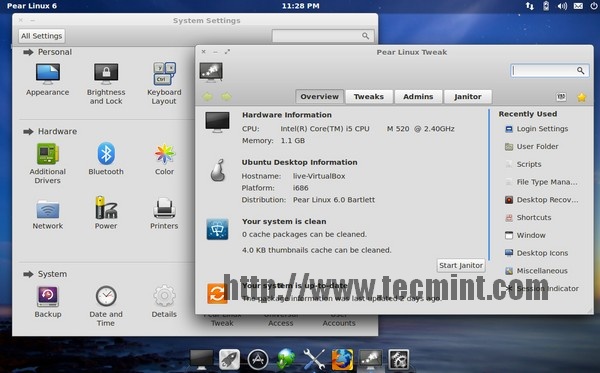Focus the Pear Linux Tweak search field
The width and height of the screenshot is (600, 373).
(549, 70)
